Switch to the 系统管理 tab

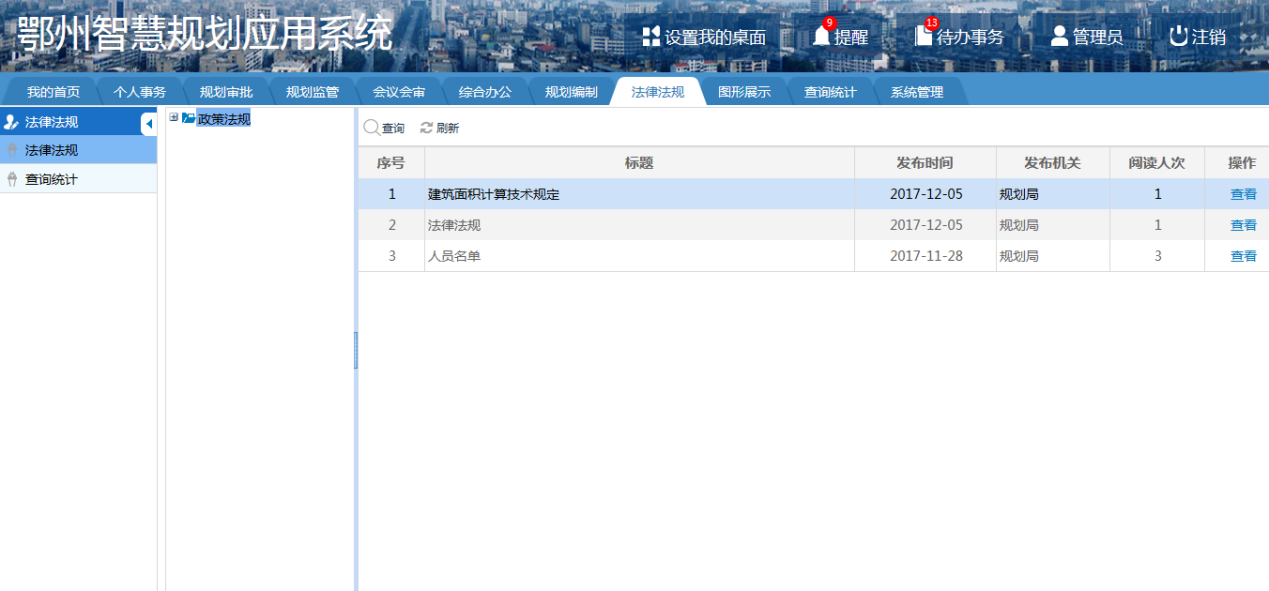pyautogui.click(x=916, y=92)
